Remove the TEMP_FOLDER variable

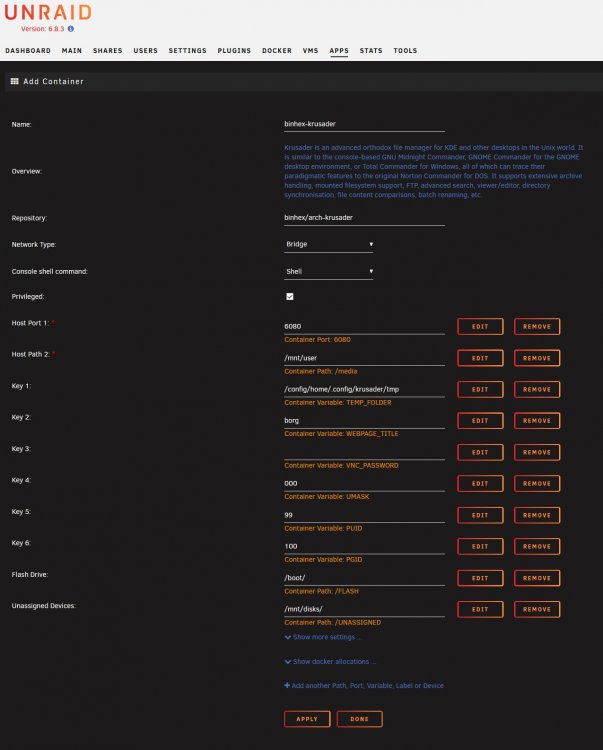[537, 389]
